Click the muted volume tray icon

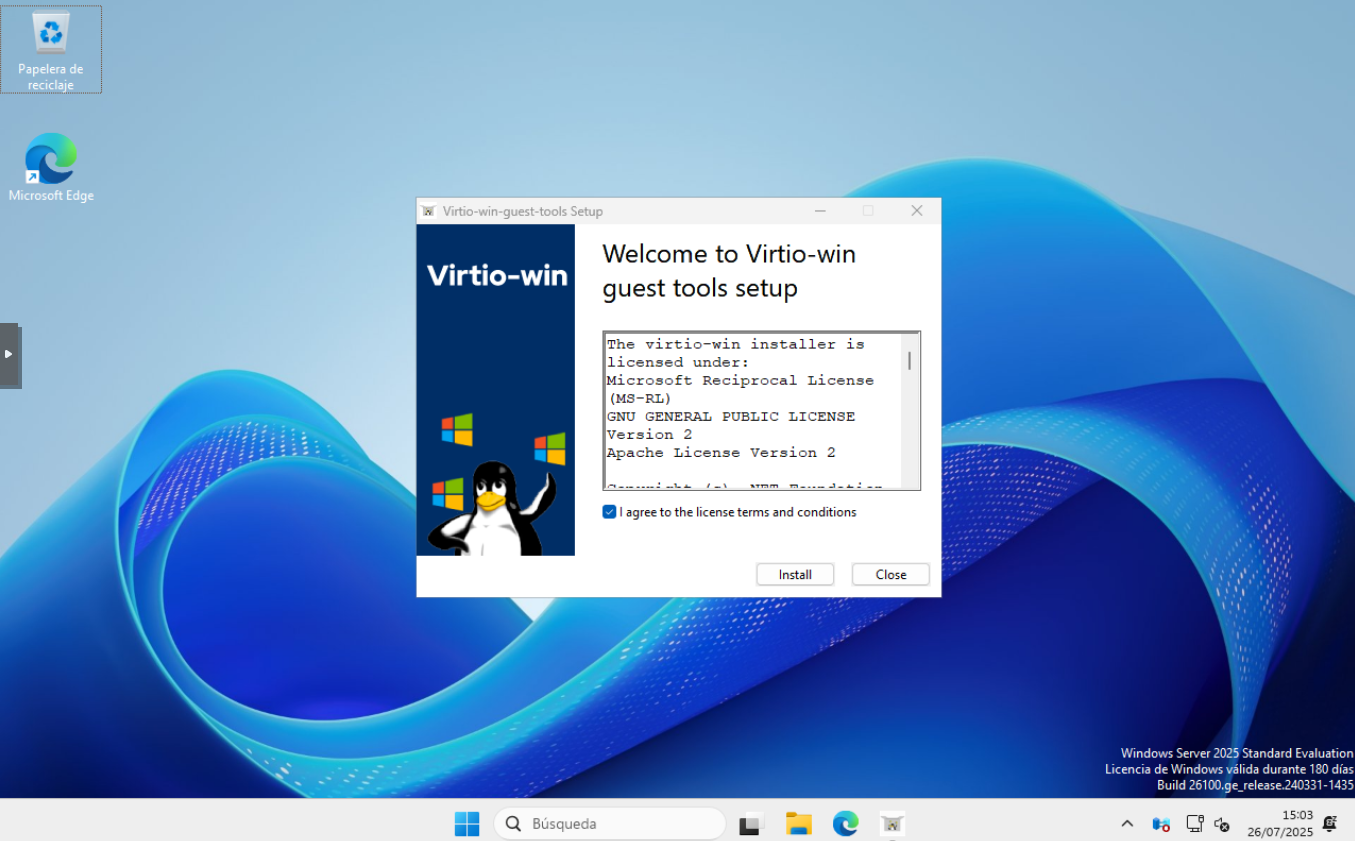pyautogui.click(x=1221, y=824)
